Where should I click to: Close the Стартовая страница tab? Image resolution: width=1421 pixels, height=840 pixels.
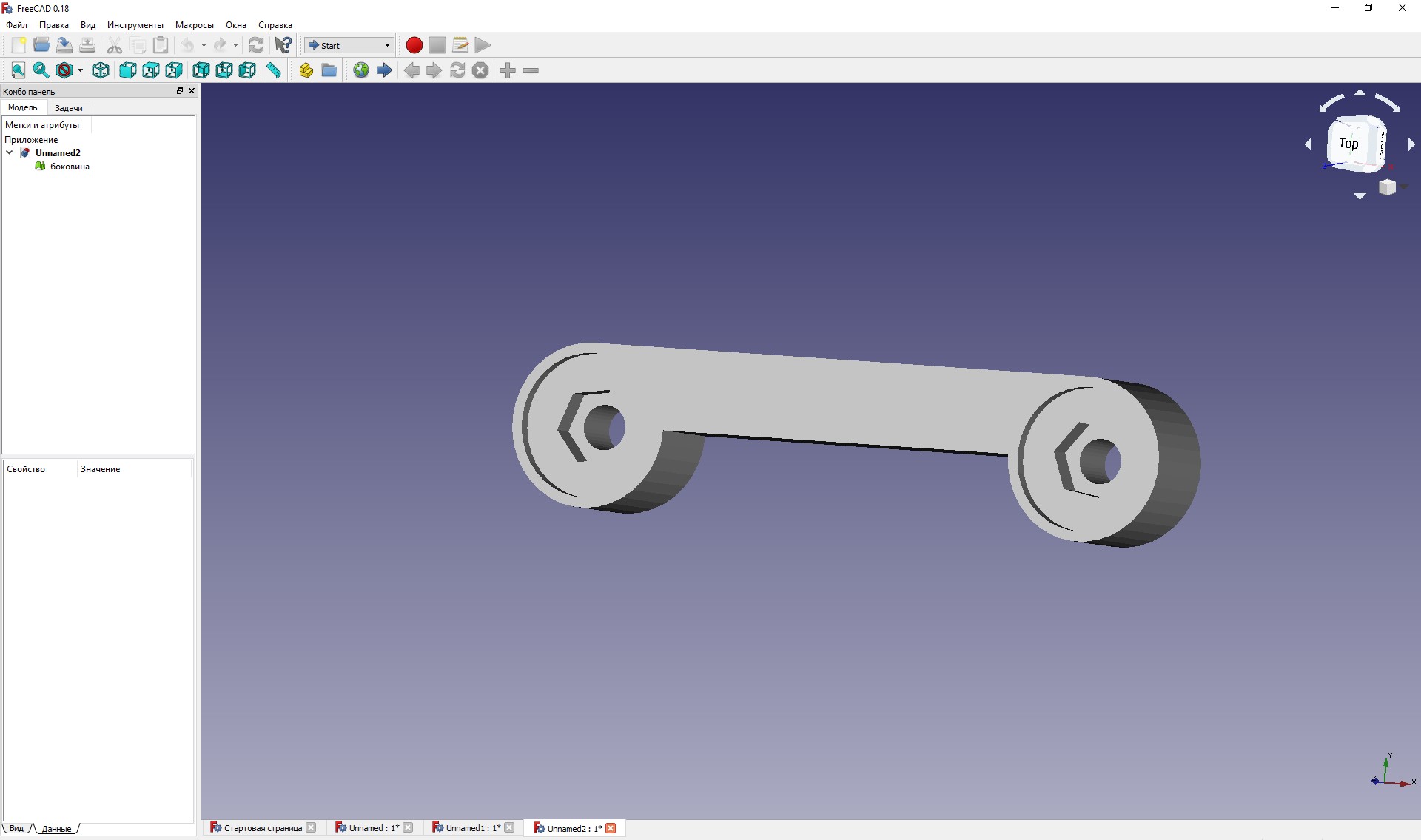[x=312, y=828]
